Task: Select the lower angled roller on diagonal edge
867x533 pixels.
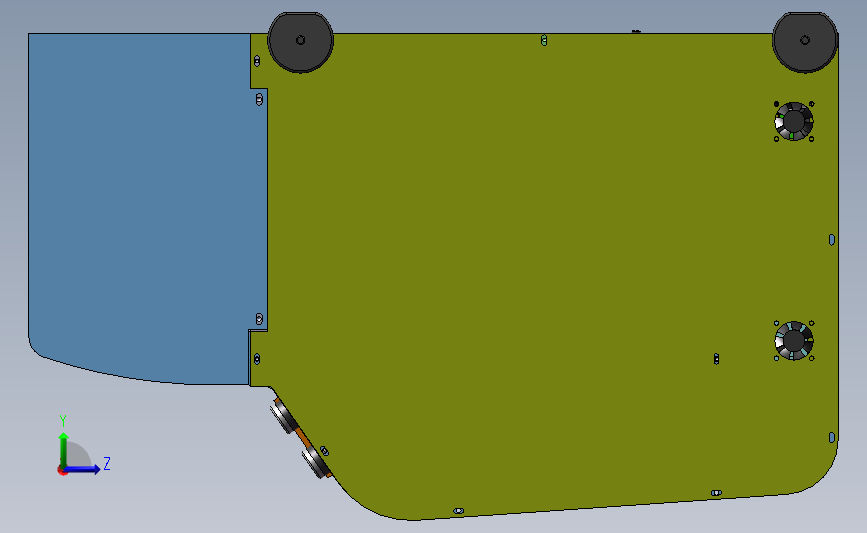Action: (x=316, y=463)
